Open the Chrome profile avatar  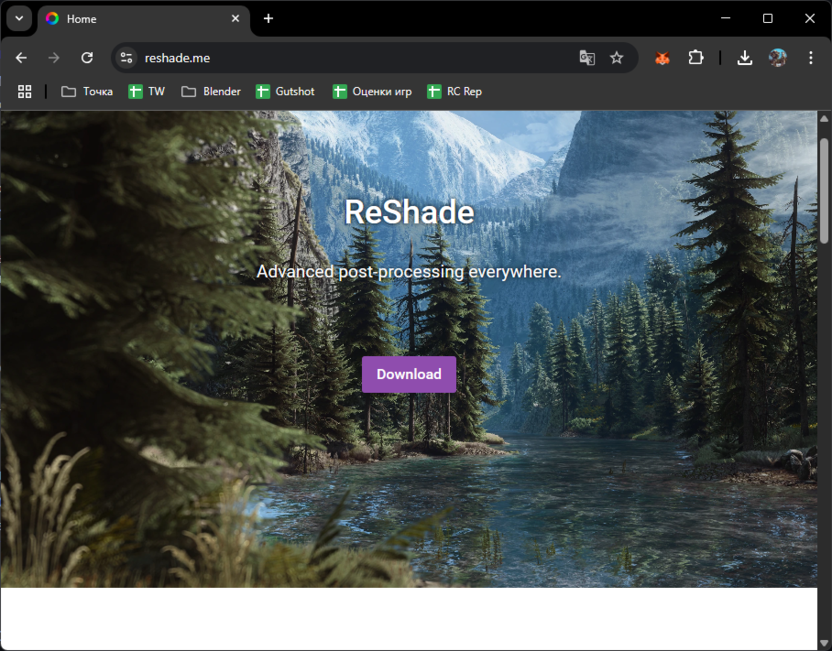[x=777, y=58]
